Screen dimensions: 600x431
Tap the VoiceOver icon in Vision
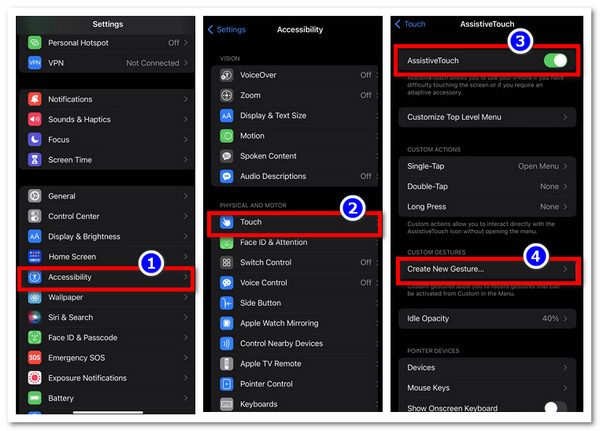click(227, 75)
